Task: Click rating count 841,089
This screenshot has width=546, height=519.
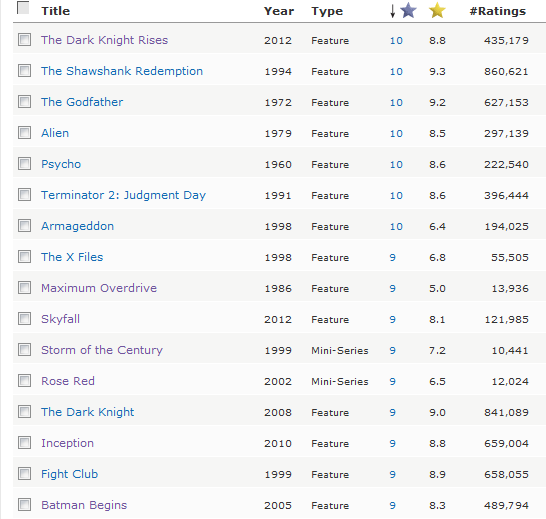Action: click(506, 412)
